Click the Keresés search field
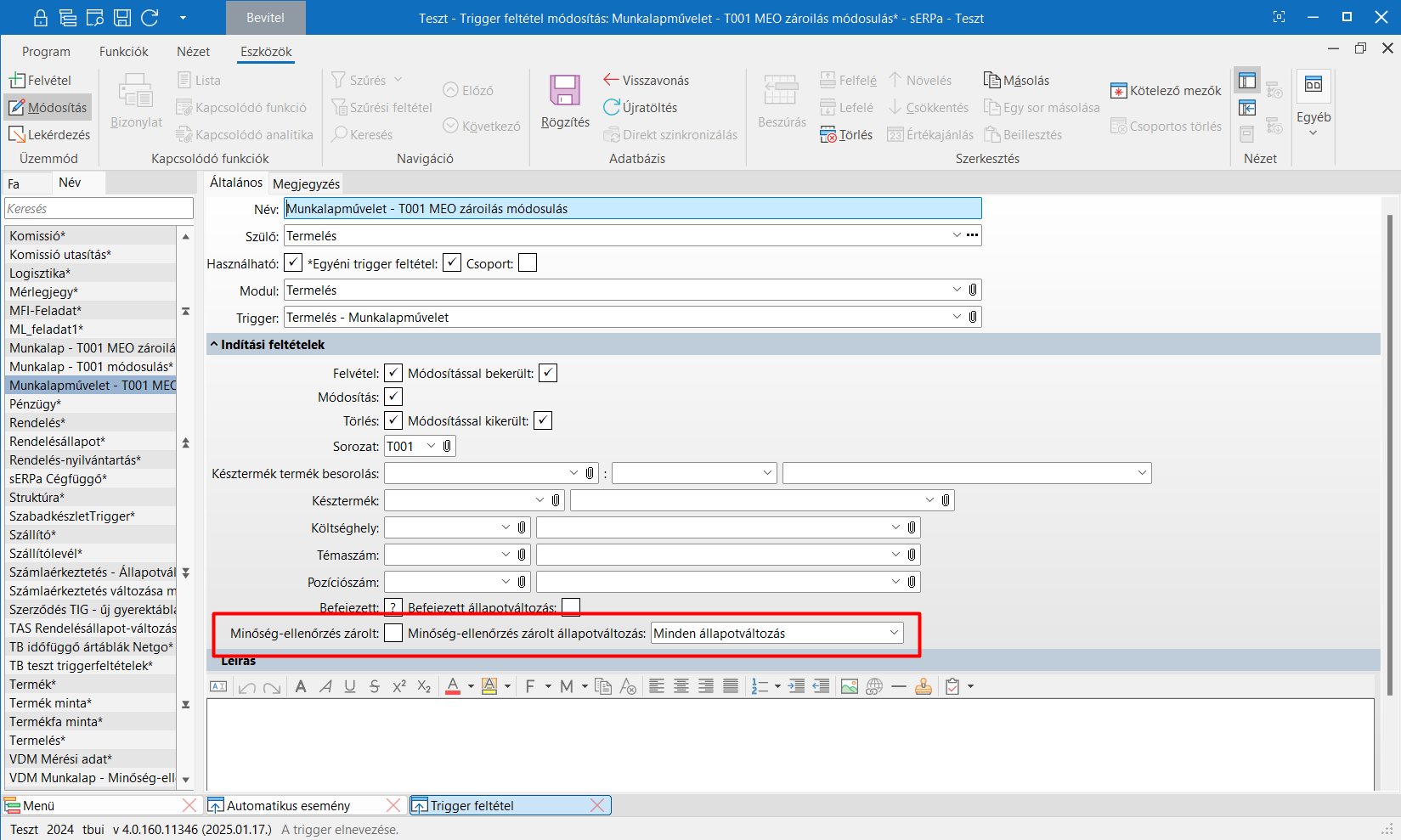Screen dimensions: 1401x840 tap(99, 208)
